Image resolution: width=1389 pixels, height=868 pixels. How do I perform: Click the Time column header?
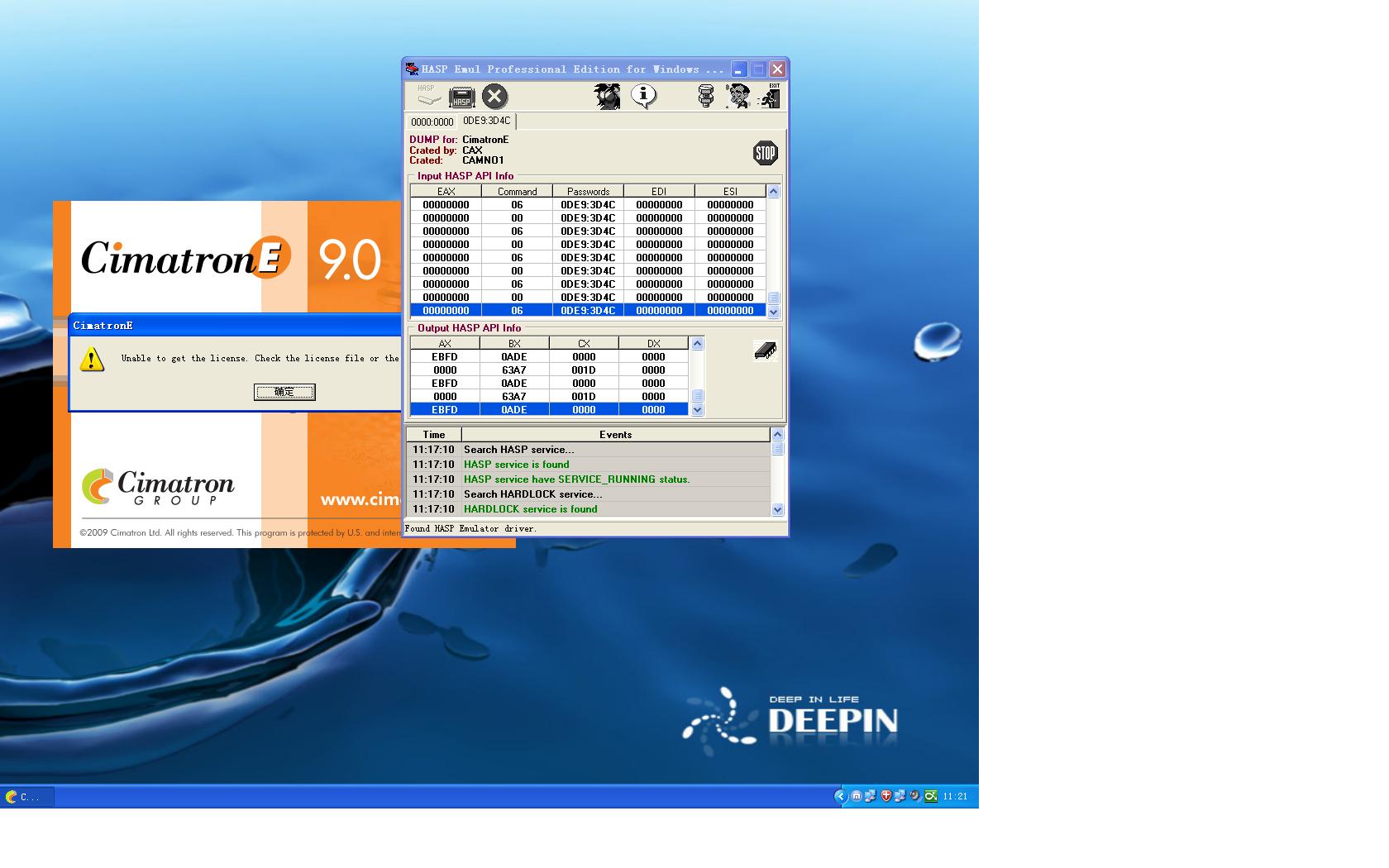[433, 435]
